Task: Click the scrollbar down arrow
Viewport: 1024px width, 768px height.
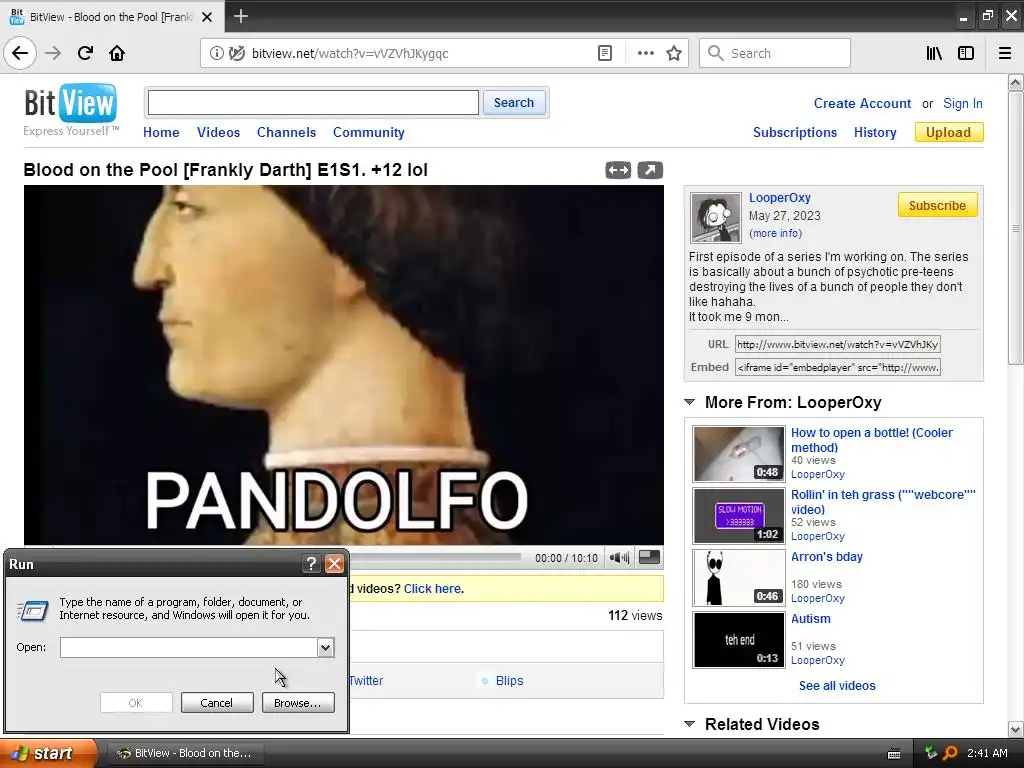Action: pyautogui.click(x=1015, y=729)
